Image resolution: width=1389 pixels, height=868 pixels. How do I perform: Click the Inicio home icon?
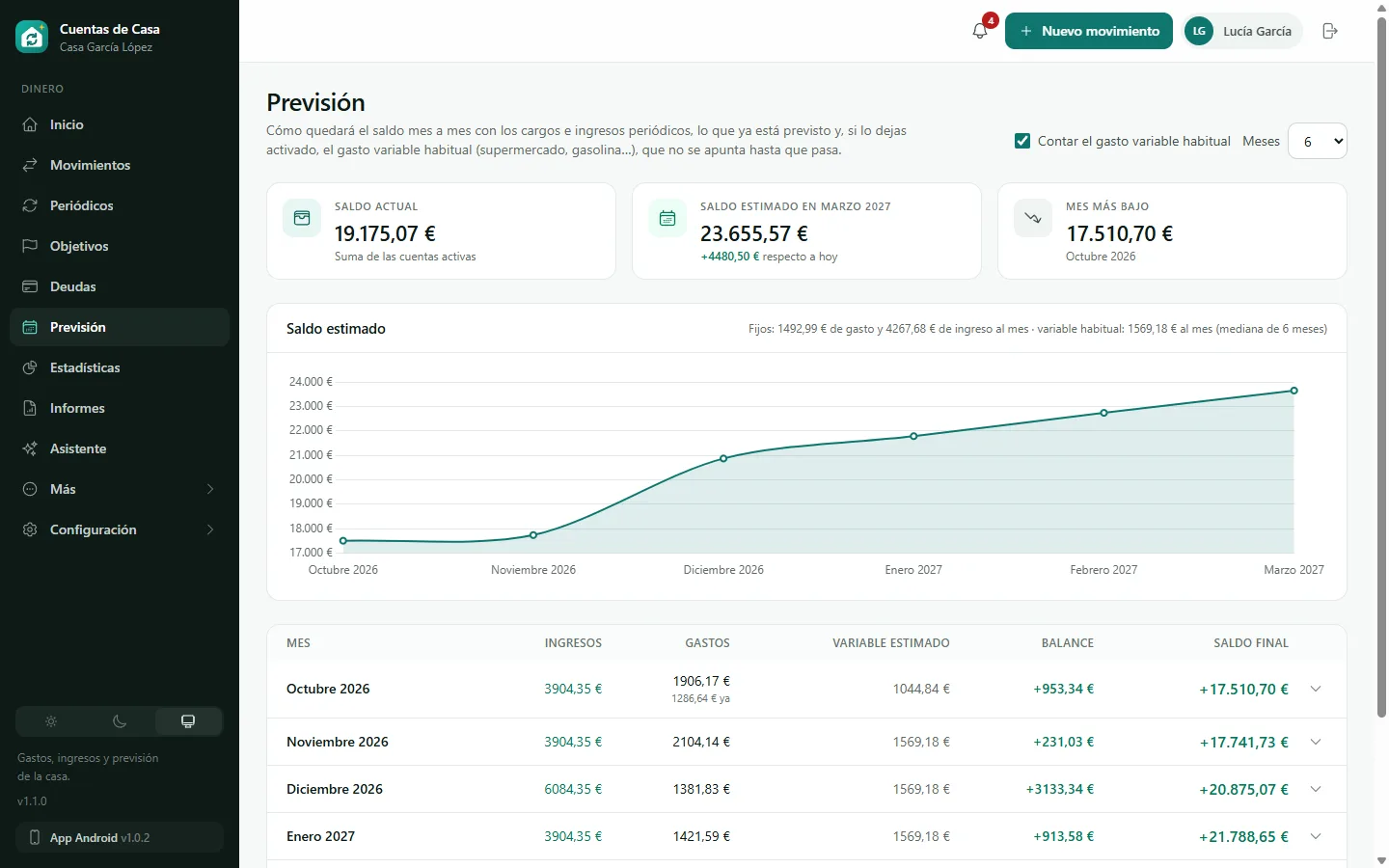[30, 124]
